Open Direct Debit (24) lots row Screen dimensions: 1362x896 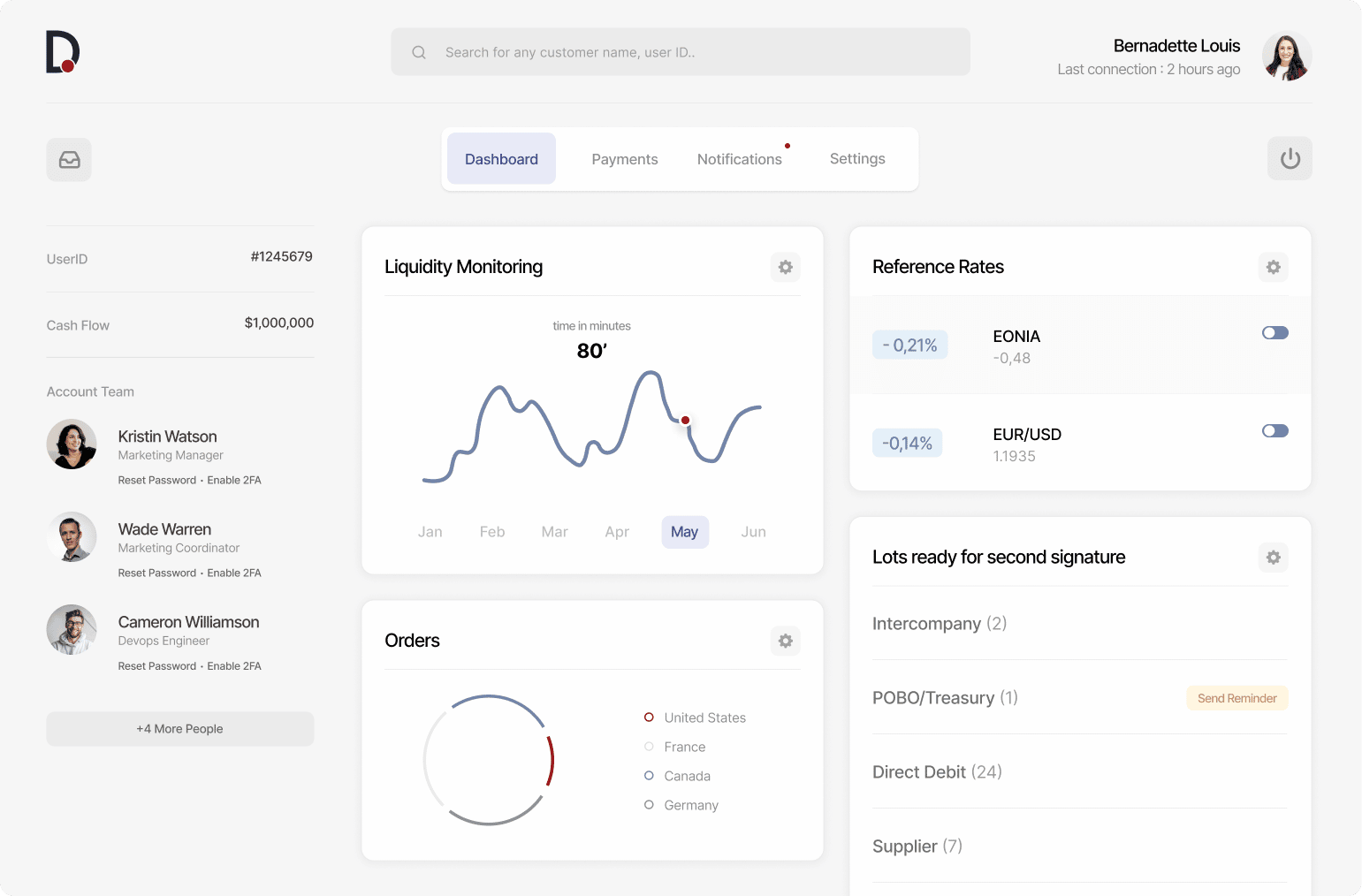click(x=1080, y=772)
